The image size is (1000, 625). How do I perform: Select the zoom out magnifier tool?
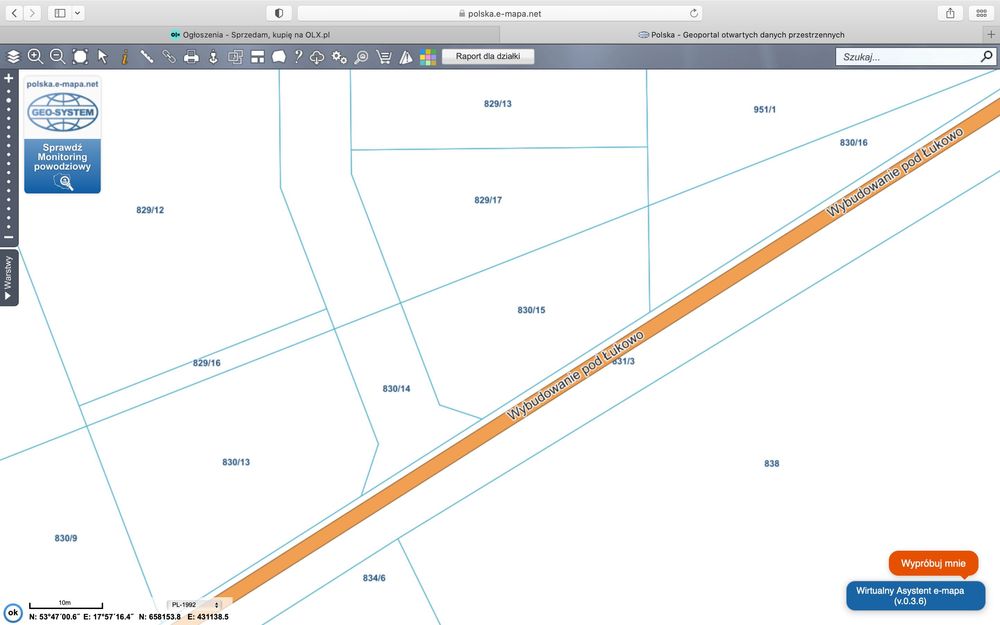click(57, 57)
